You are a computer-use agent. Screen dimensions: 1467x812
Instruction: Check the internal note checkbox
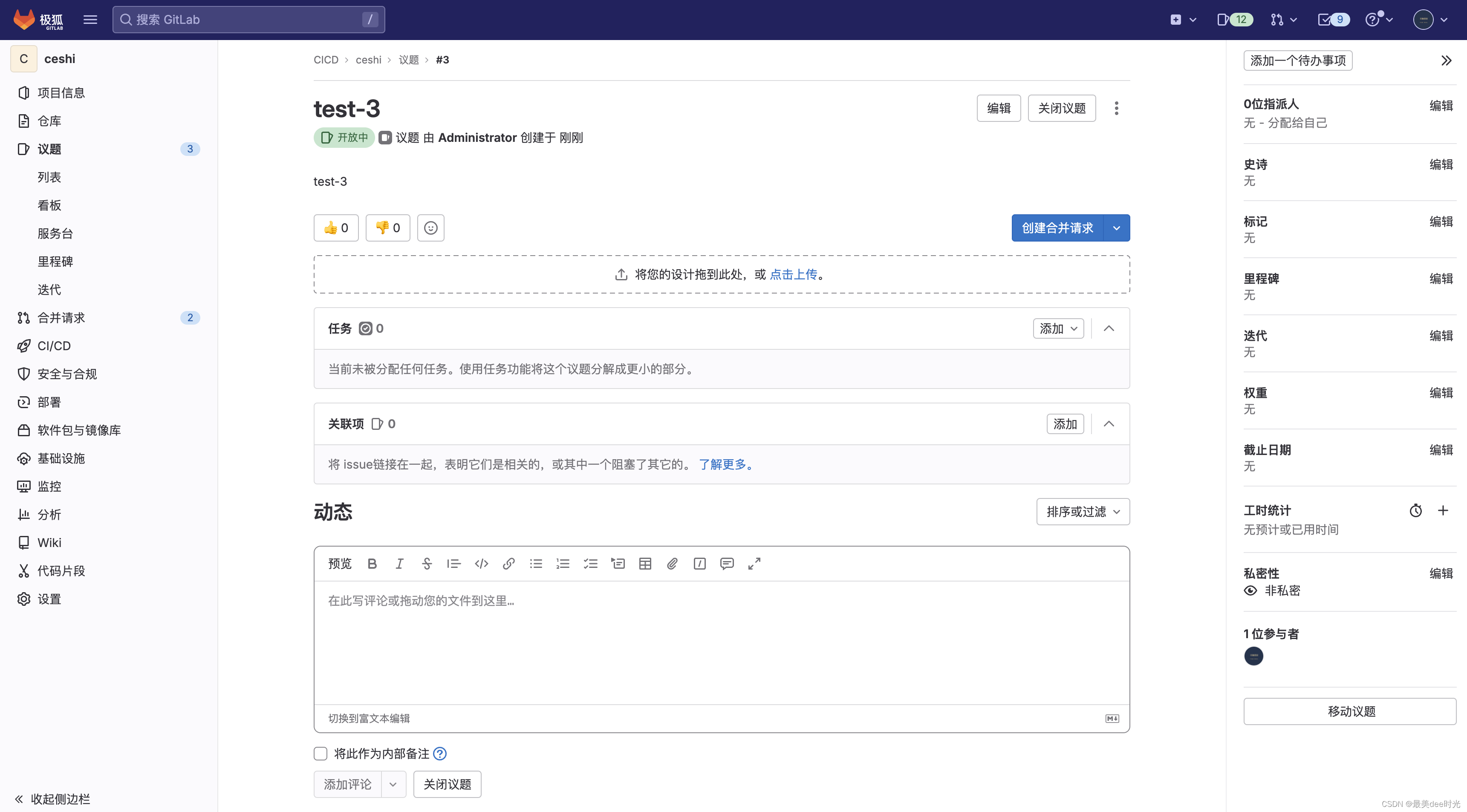[x=321, y=753]
